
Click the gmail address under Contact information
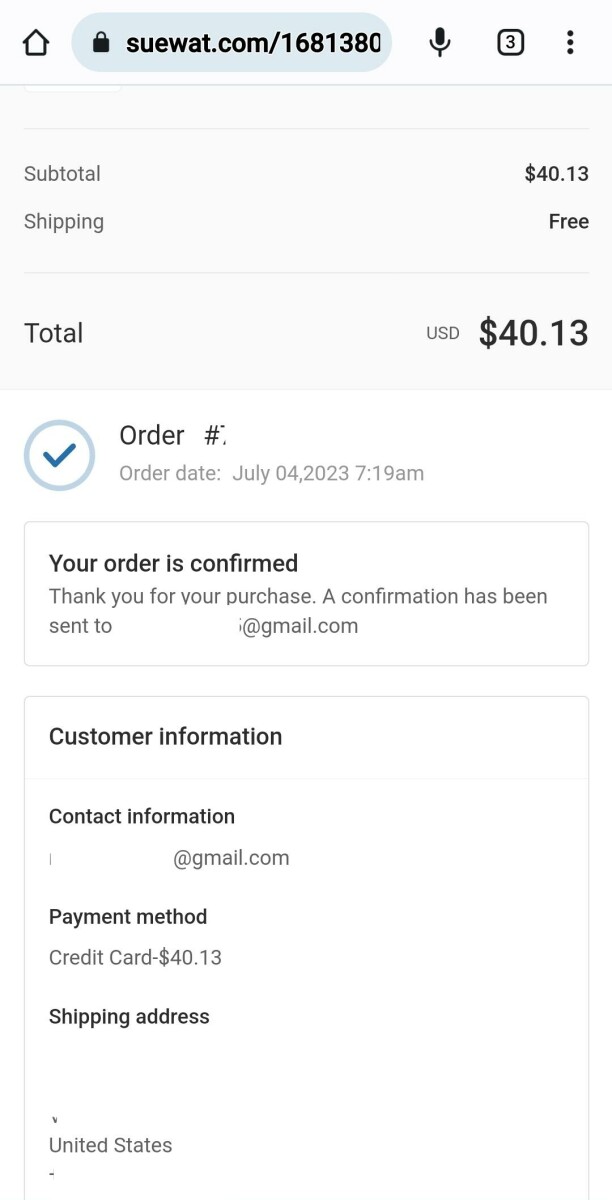(x=231, y=858)
